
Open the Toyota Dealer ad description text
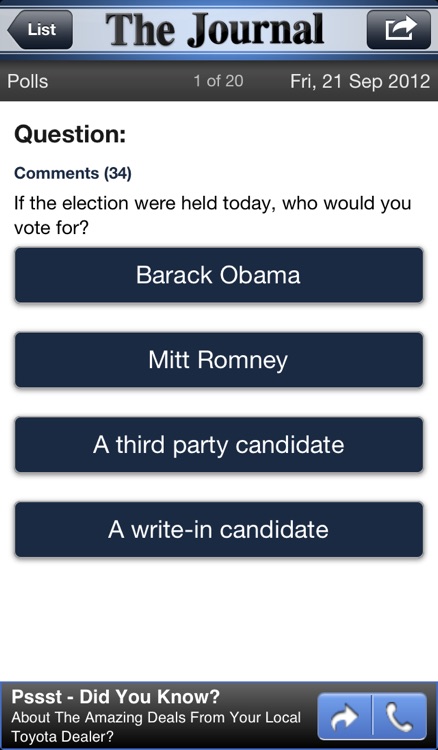156,727
